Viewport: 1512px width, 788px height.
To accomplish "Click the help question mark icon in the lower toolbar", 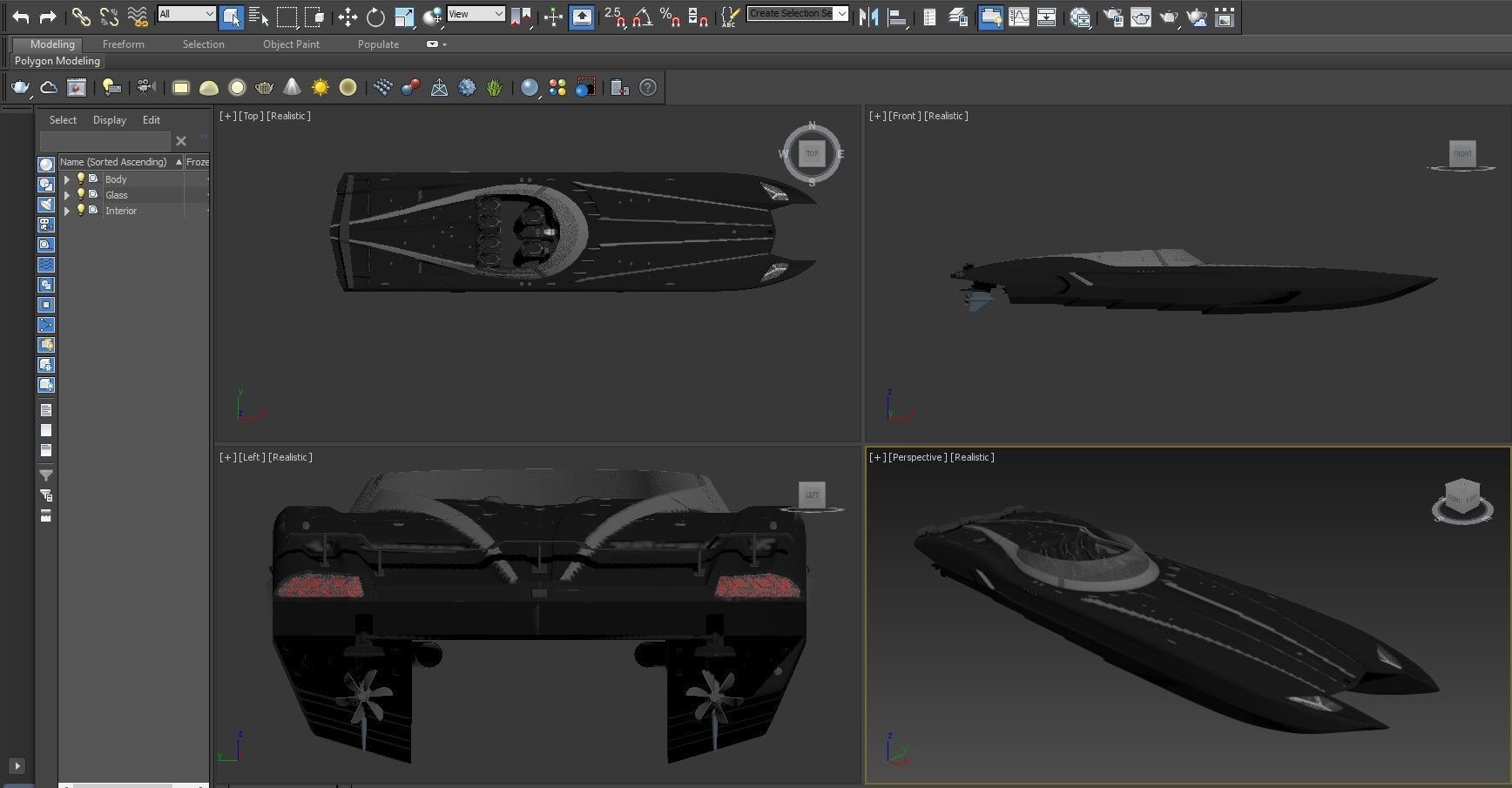I will pyautogui.click(x=648, y=87).
